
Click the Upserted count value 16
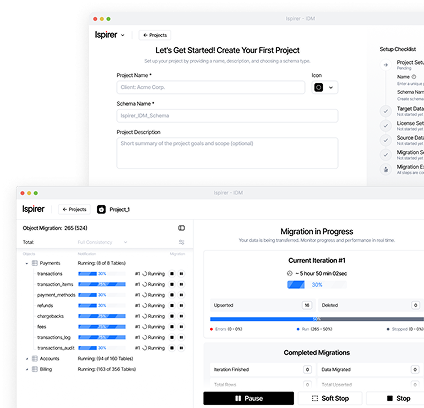(x=307, y=305)
